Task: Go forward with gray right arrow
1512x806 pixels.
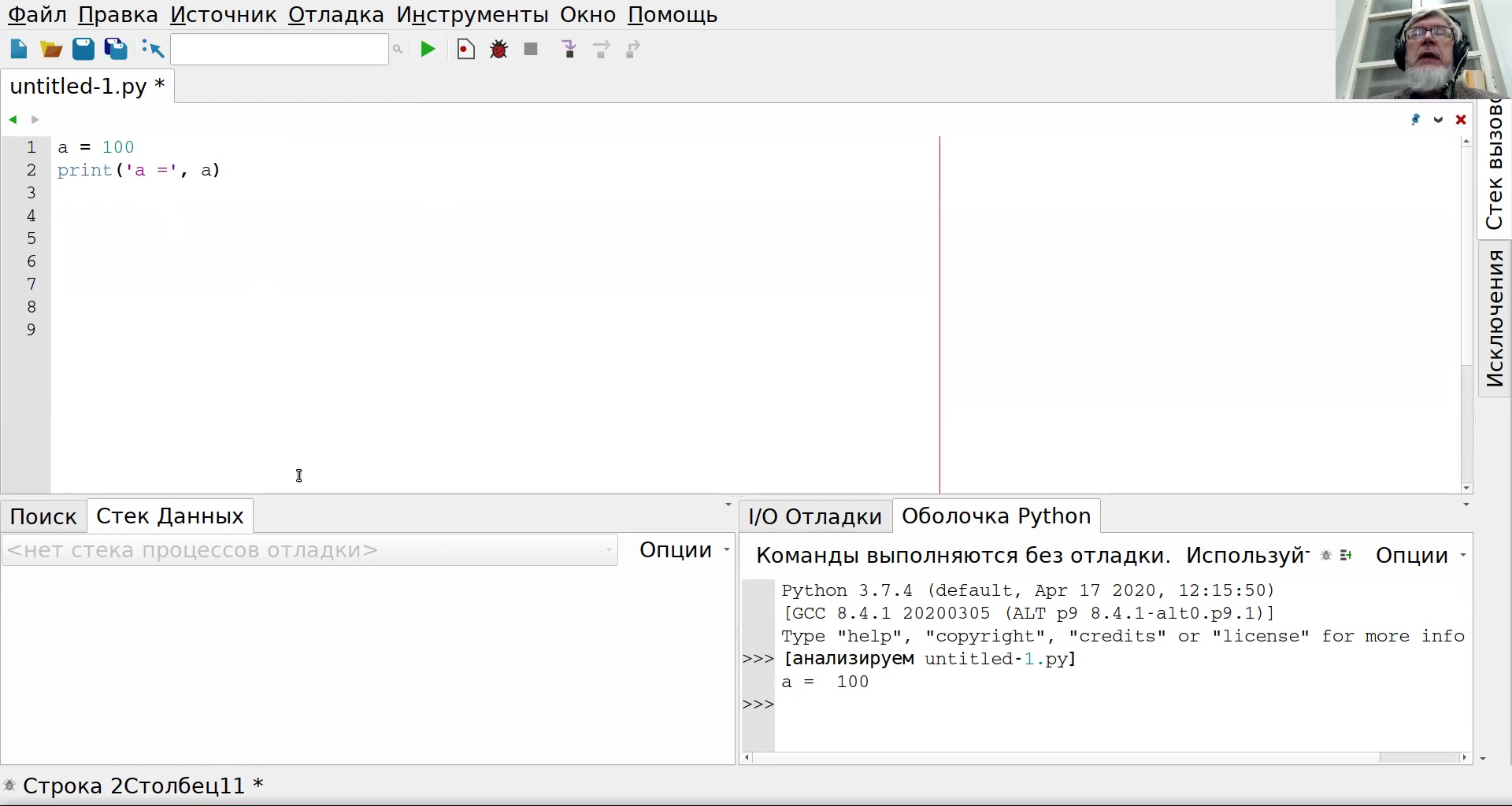Action: [35, 120]
